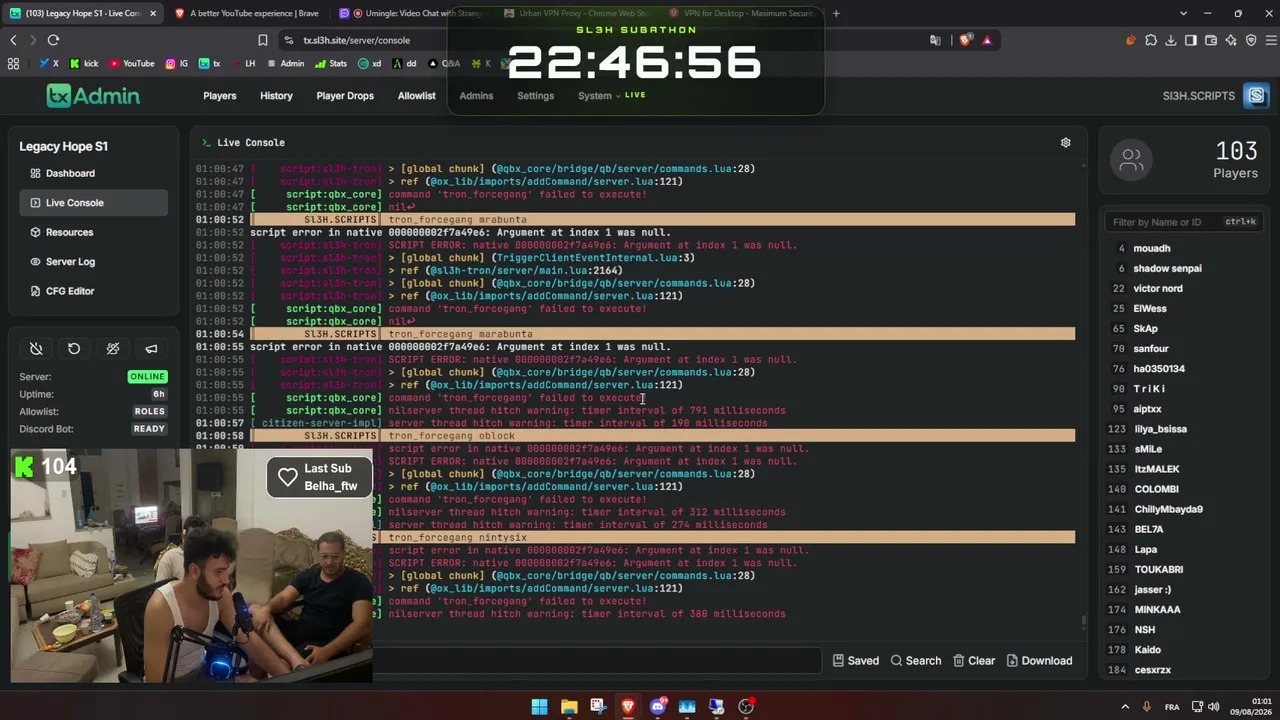The width and height of the screenshot is (1280, 720).
Task: Click the translate page icon
Action: coord(935,40)
